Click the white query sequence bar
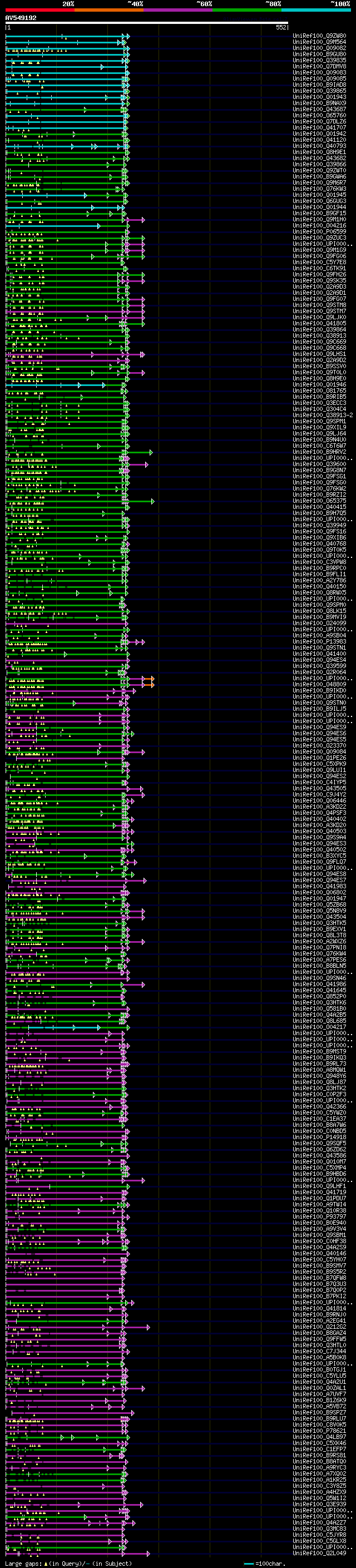 click(x=147, y=22)
